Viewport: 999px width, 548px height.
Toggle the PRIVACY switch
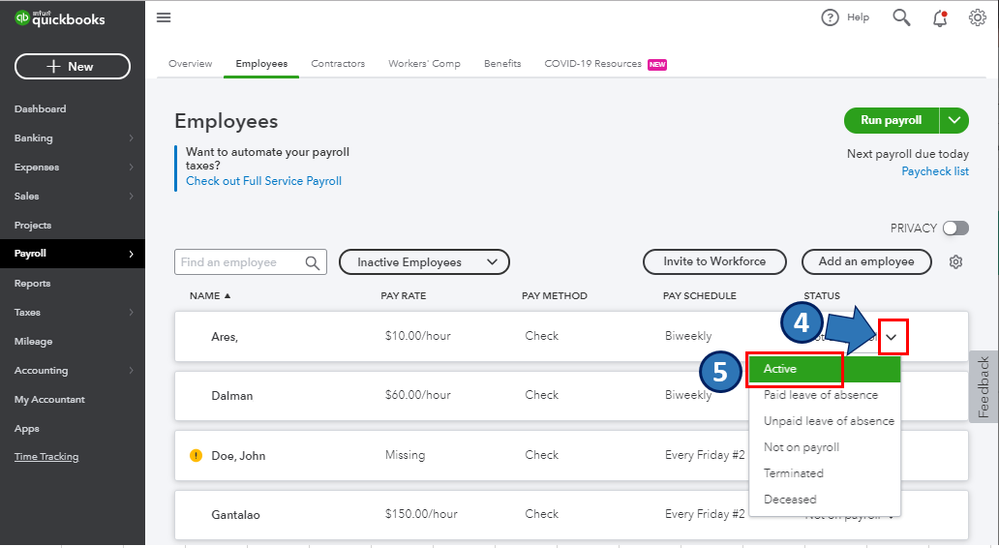[x=955, y=228]
